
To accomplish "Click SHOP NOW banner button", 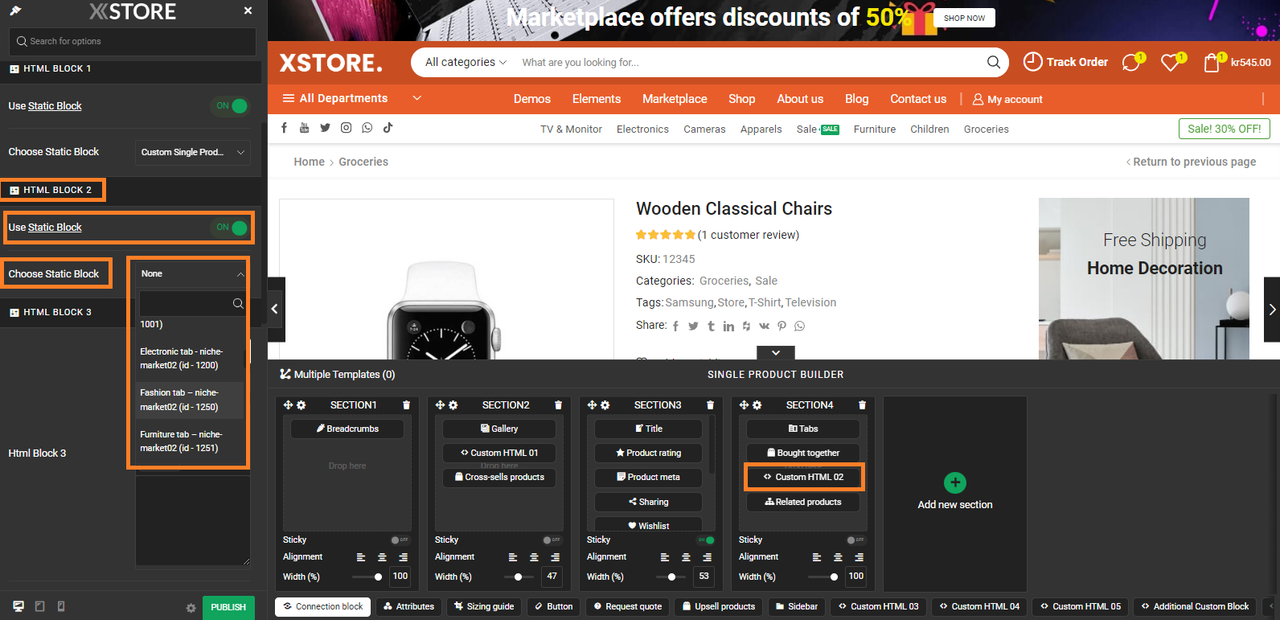I will [964, 18].
